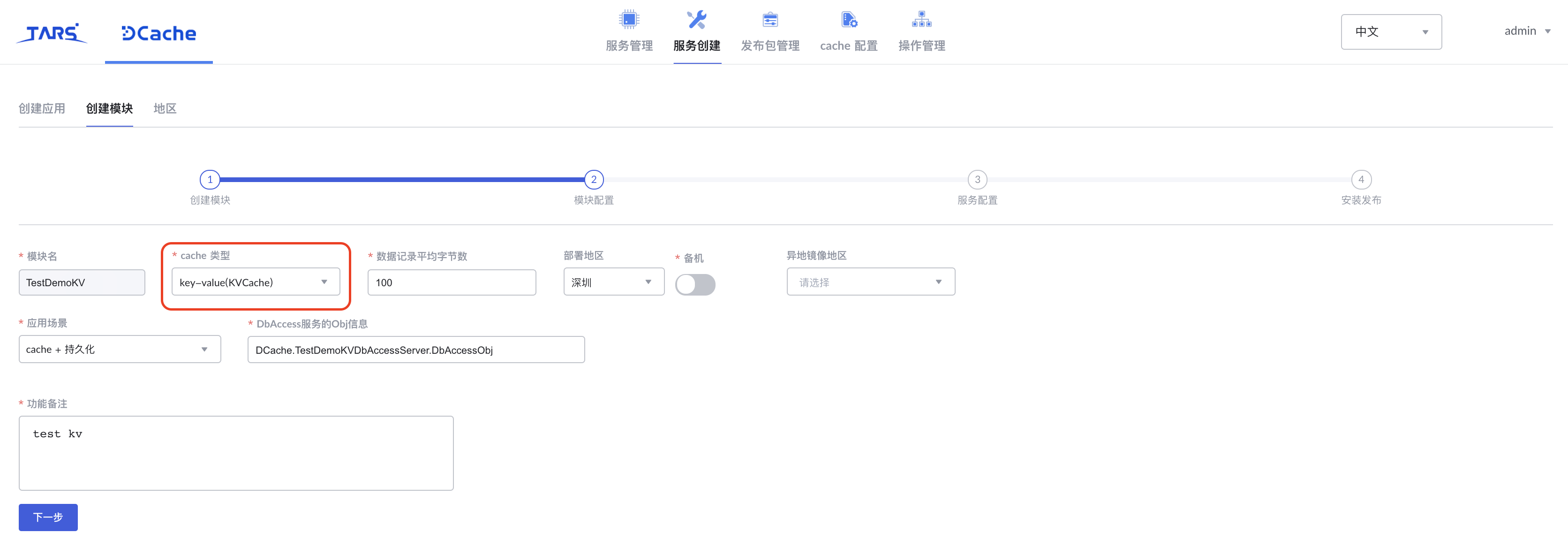The height and width of the screenshot is (548, 1568).
Task: Open the 部署地区 region dropdown showing 深圳
Action: 613,282
